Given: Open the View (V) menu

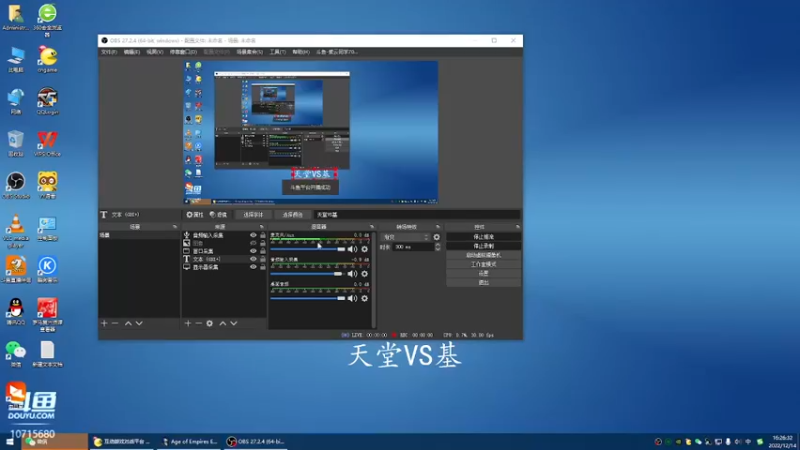Looking at the screenshot, I should click(155, 52).
